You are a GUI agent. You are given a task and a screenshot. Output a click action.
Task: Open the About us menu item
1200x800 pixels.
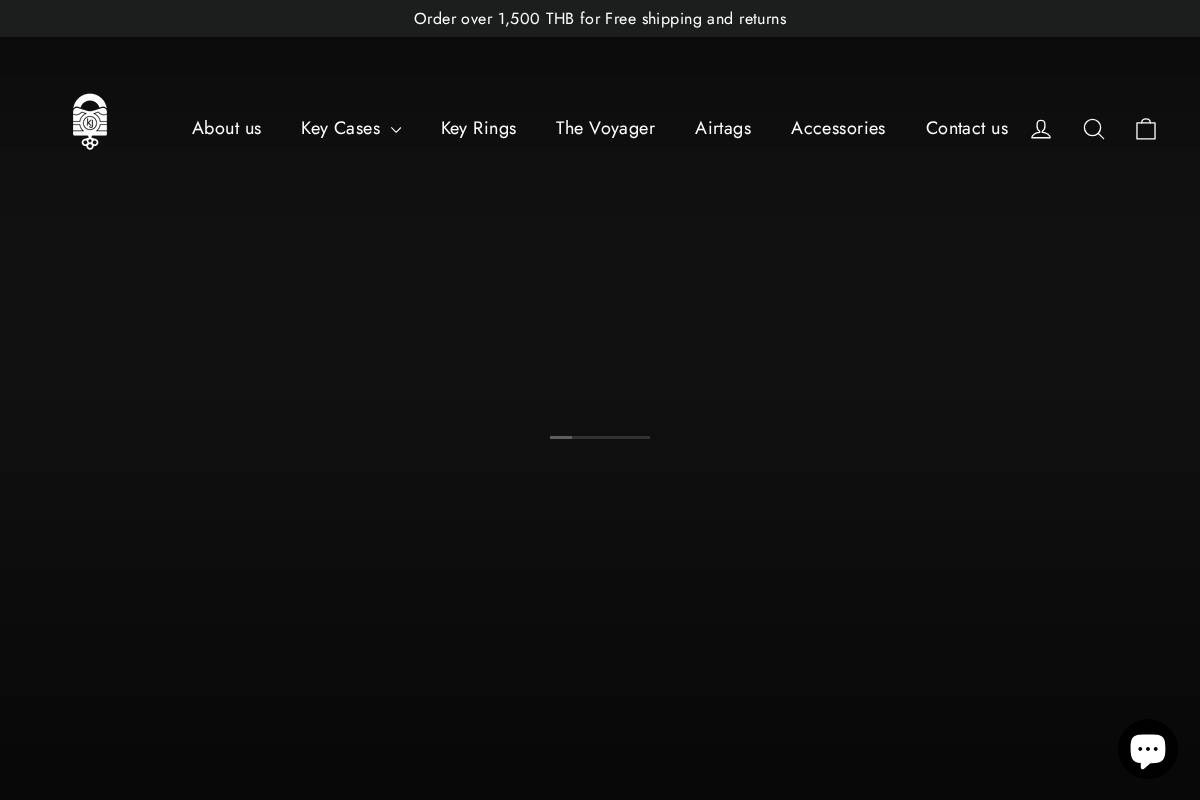pyautogui.click(x=226, y=128)
